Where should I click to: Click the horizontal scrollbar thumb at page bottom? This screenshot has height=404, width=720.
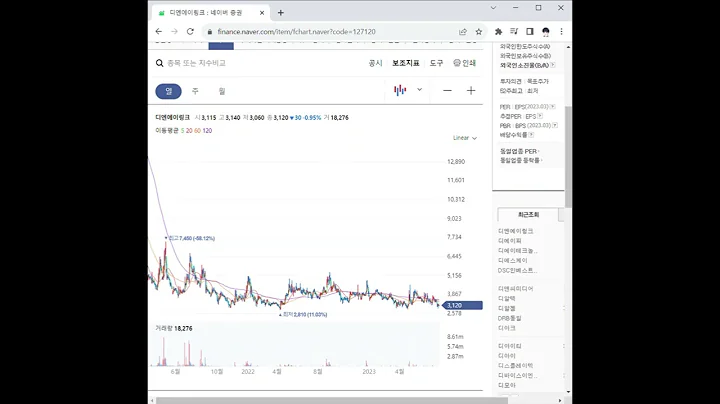coord(332,401)
